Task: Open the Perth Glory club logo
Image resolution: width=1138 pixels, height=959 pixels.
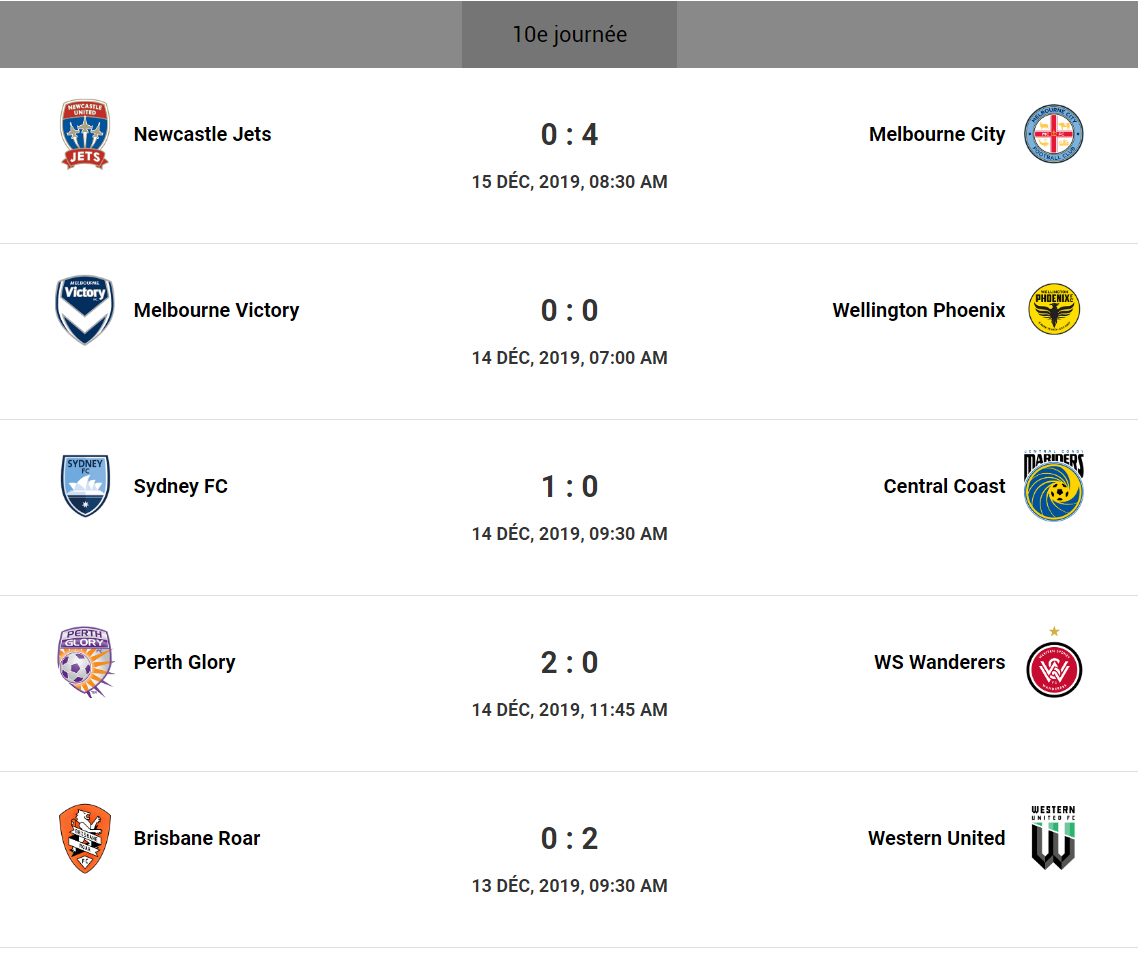Action: coord(85,662)
